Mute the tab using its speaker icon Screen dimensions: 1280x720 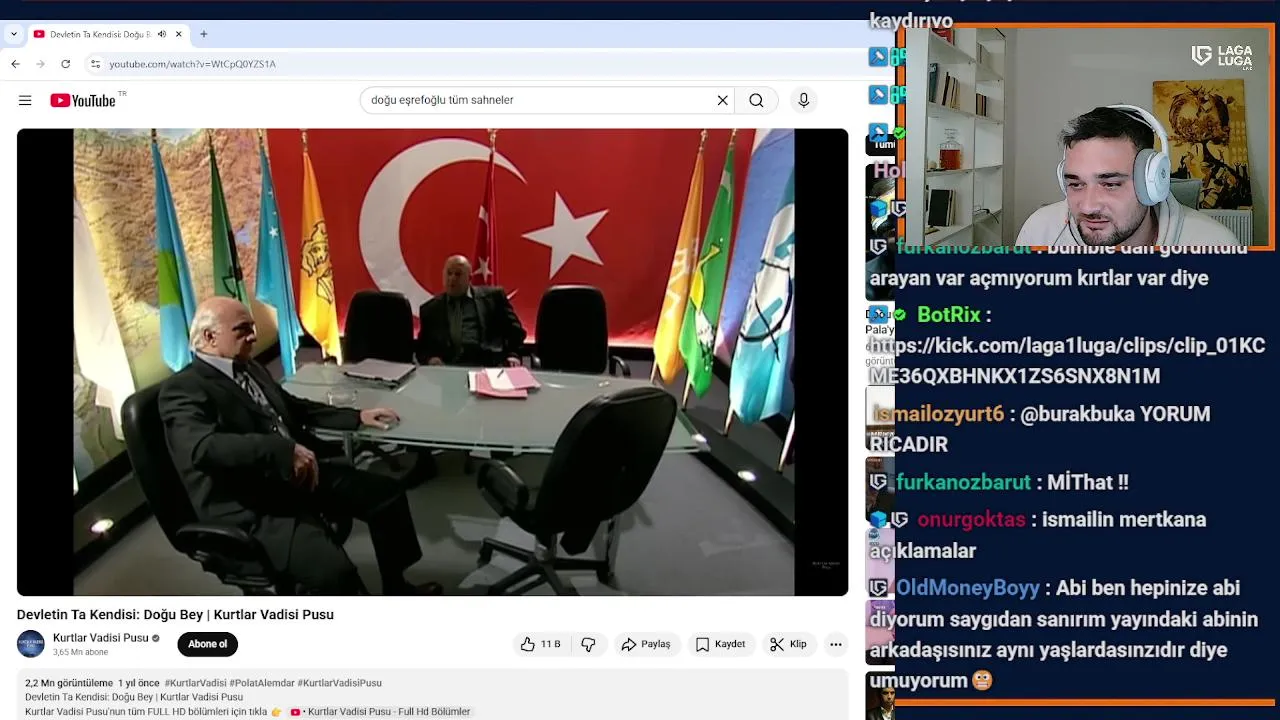click(162, 34)
